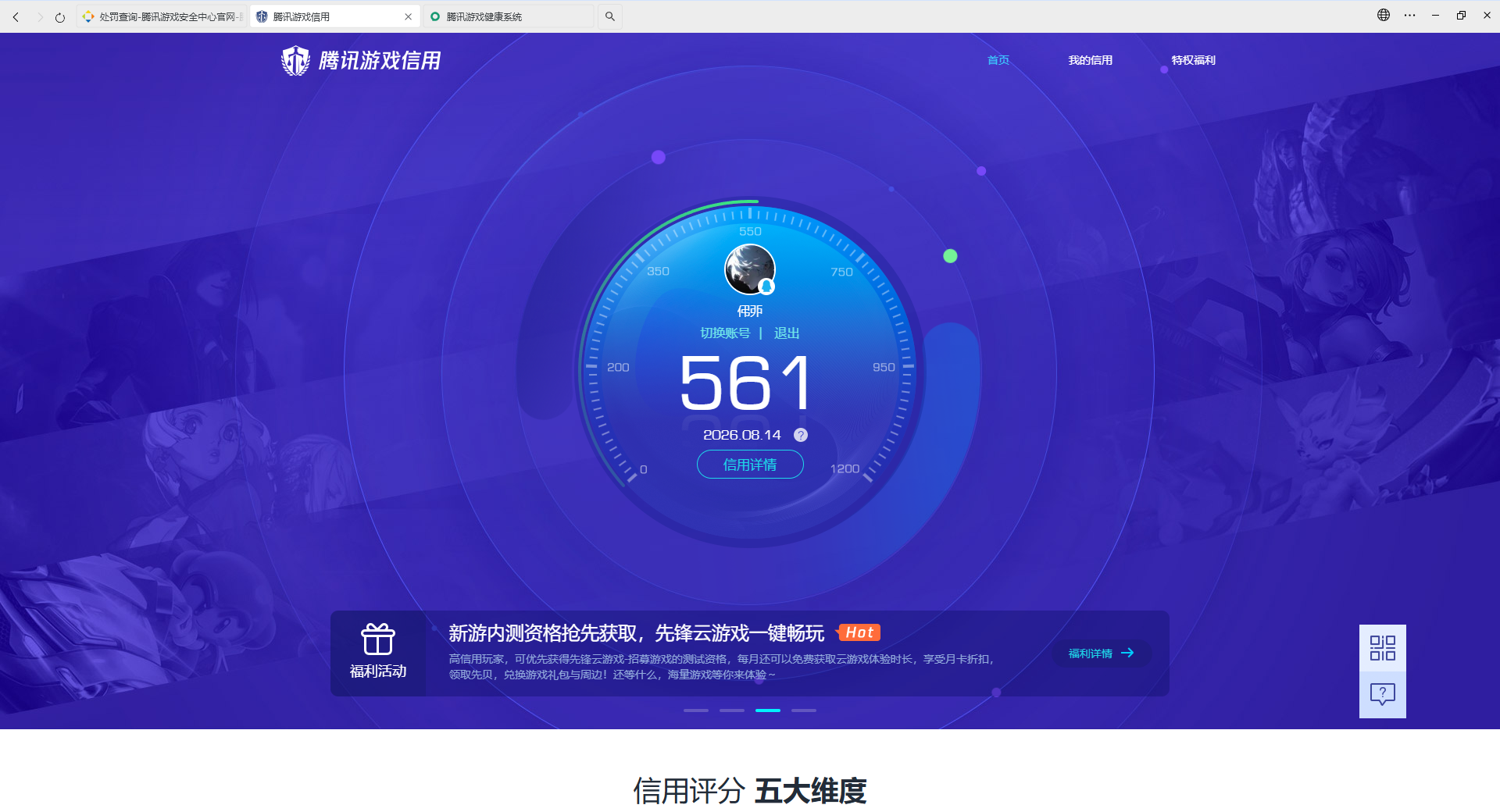Screen dimensions: 1500x812
Task: Open the QR code icon on the floating panel
Action: point(1383,648)
